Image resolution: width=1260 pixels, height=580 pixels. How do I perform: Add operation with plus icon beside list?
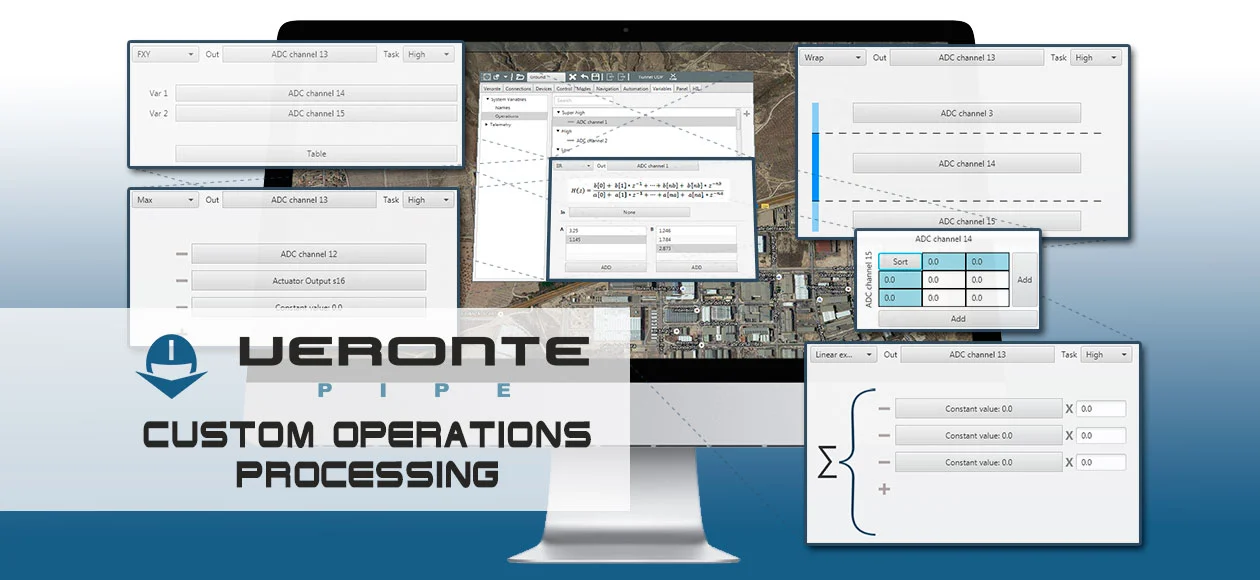tap(747, 114)
